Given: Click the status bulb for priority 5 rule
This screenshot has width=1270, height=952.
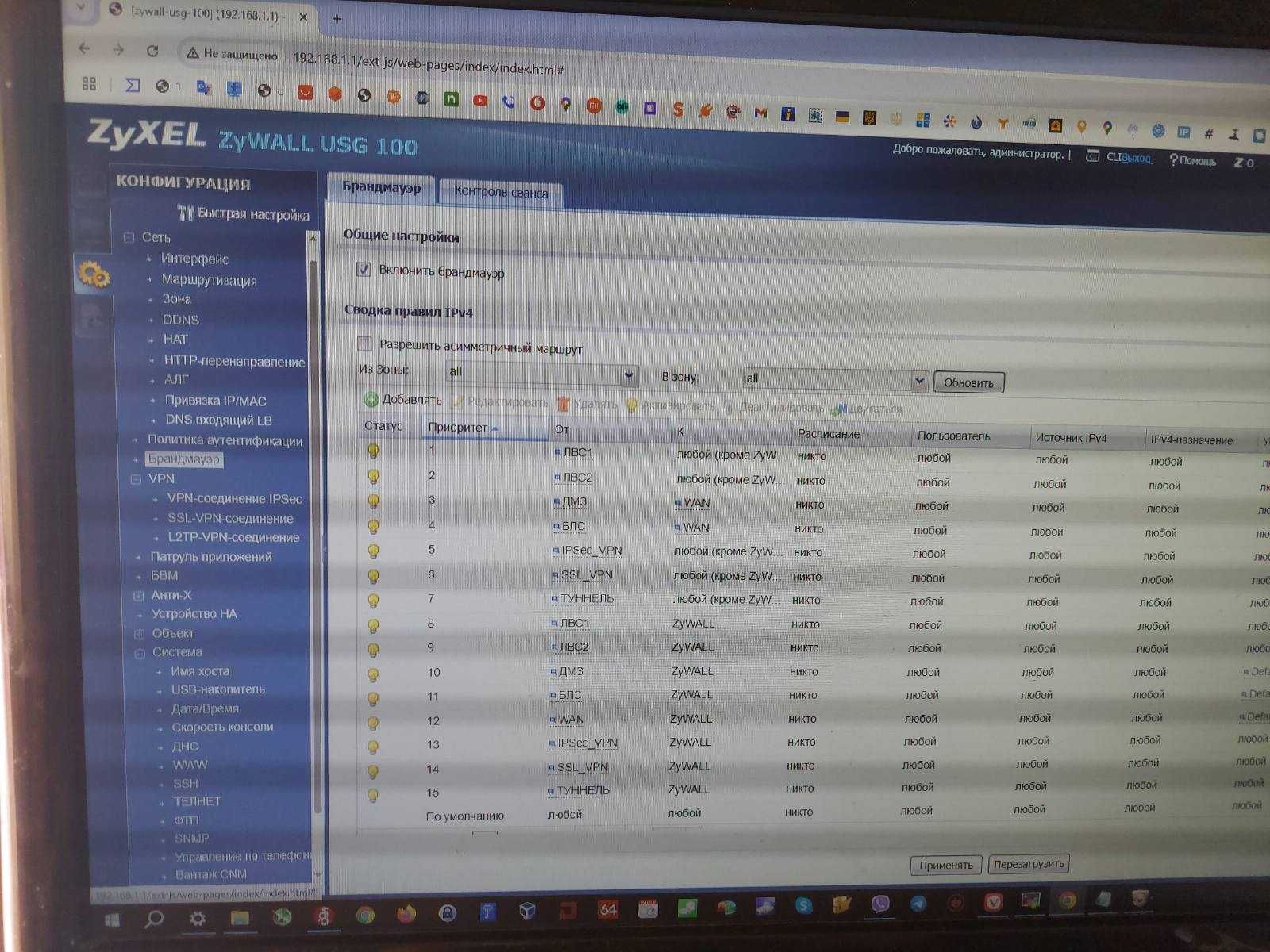Looking at the screenshot, I should click(373, 551).
